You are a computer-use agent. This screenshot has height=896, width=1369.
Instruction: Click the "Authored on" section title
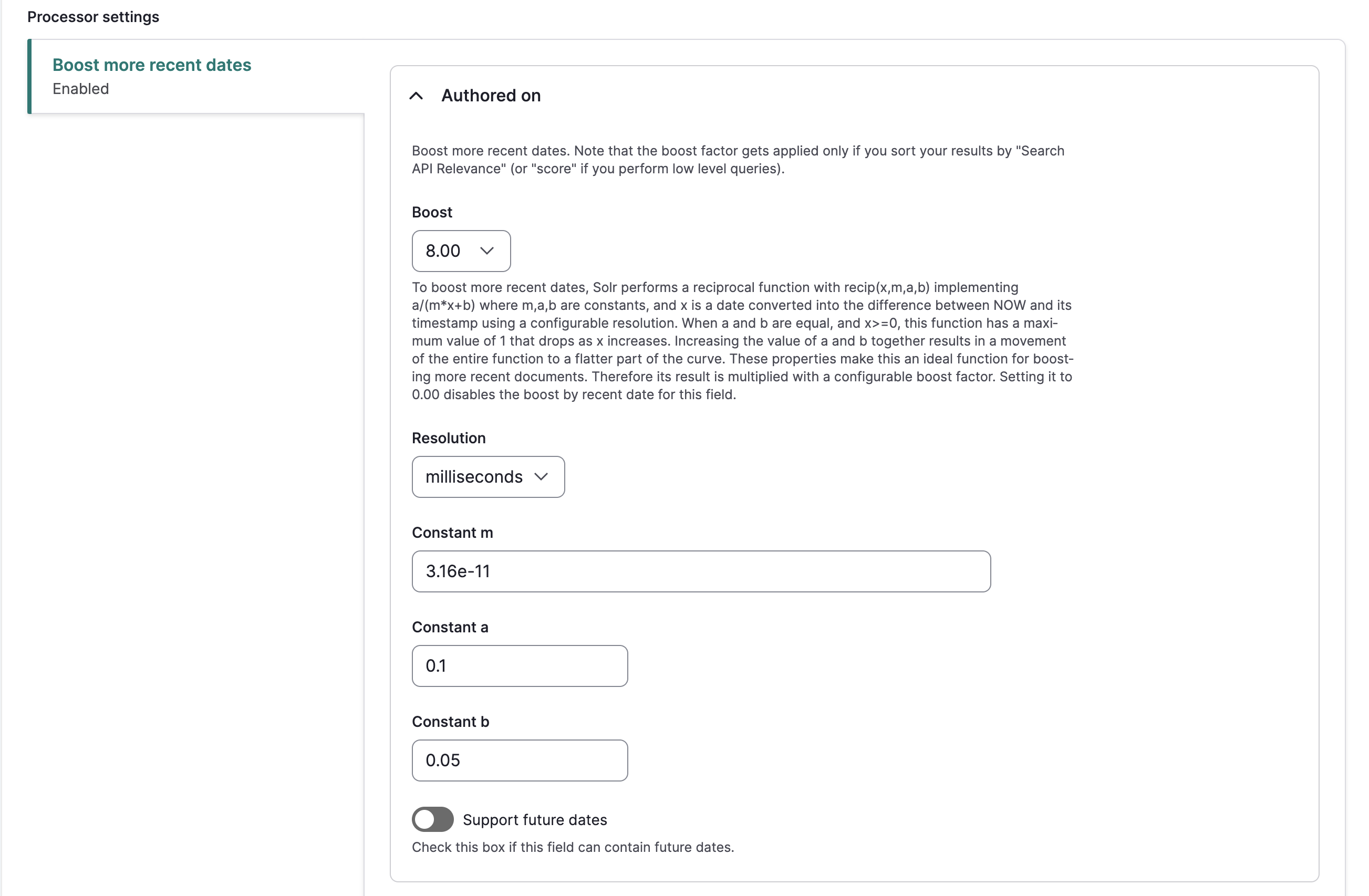491,96
